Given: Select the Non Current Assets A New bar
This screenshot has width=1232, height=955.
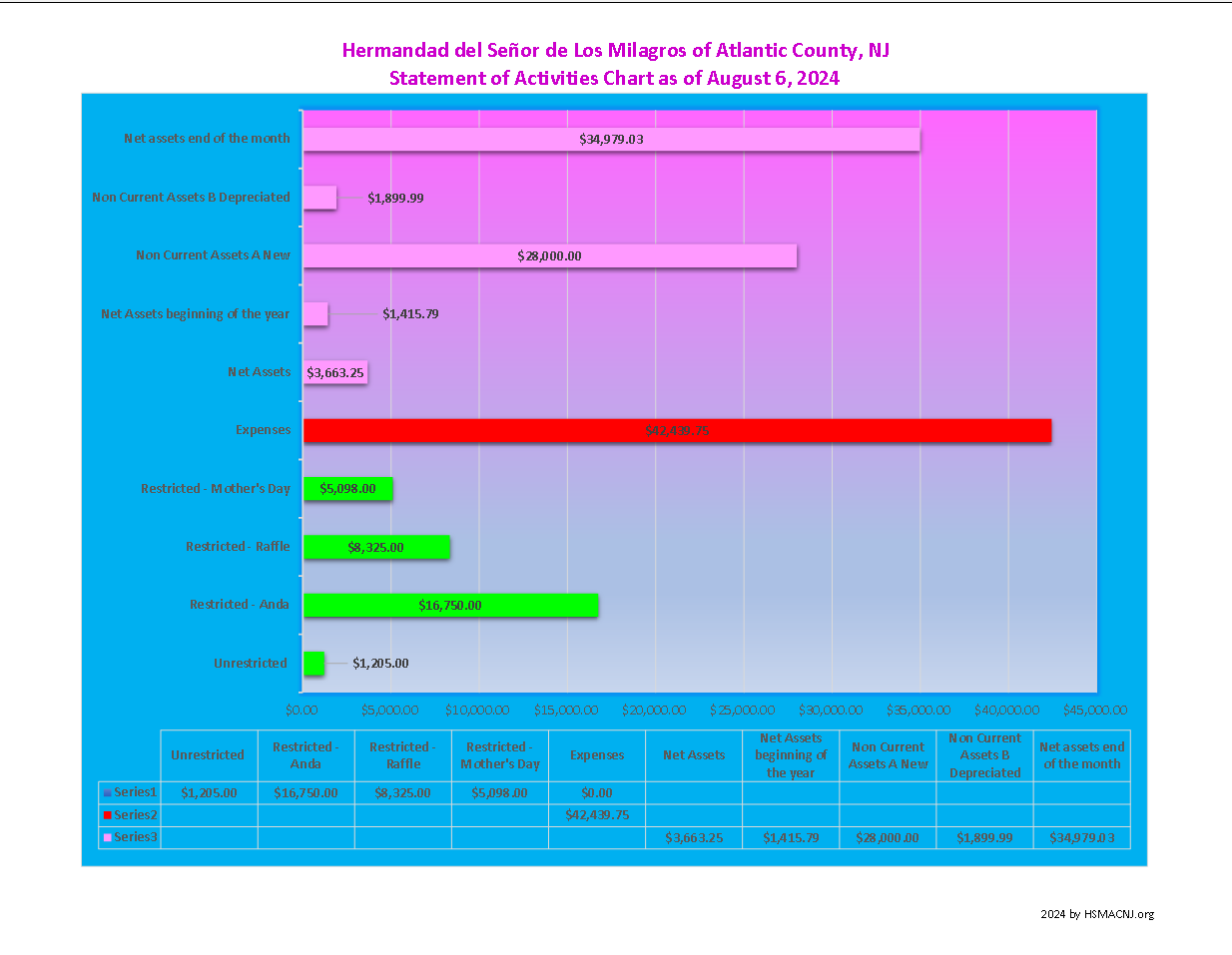Looking at the screenshot, I should coord(549,255).
